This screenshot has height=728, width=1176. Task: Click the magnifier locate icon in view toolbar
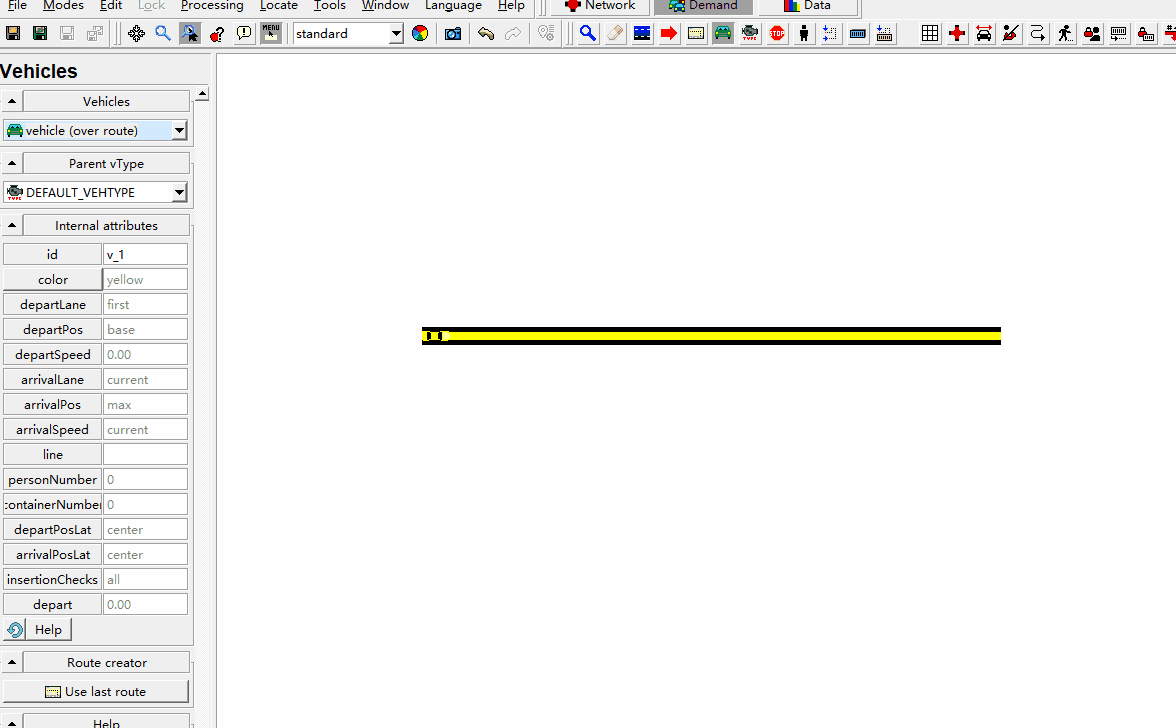tap(163, 34)
